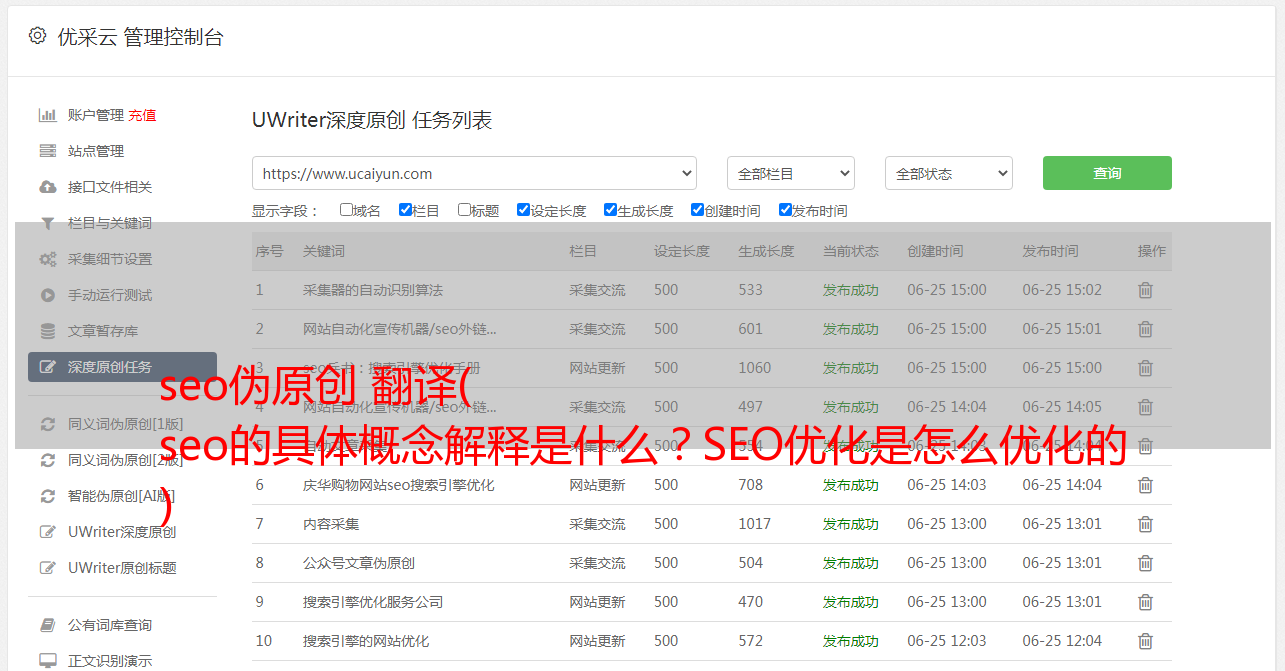The height and width of the screenshot is (671, 1285).
Task: Uncheck the 设定长度 checkbox
Action: tap(523, 210)
